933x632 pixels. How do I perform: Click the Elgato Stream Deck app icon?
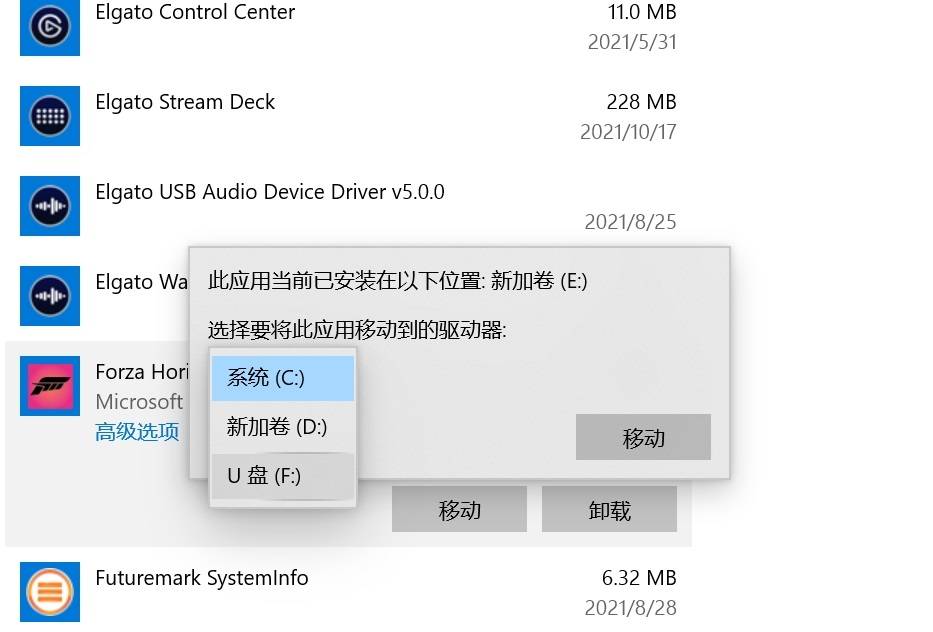50,116
